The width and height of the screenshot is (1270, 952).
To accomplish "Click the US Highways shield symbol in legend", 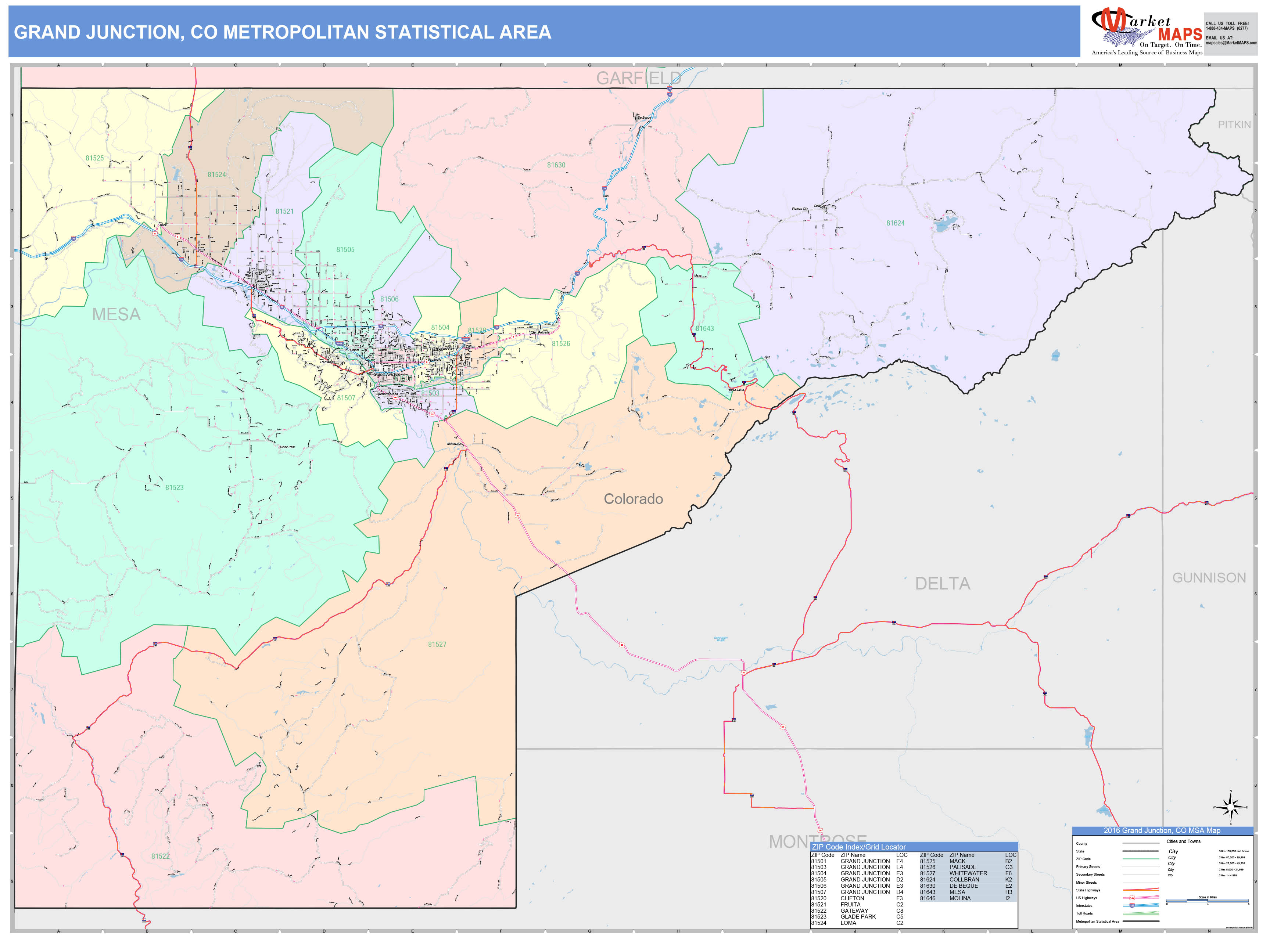I will (1132, 898).
